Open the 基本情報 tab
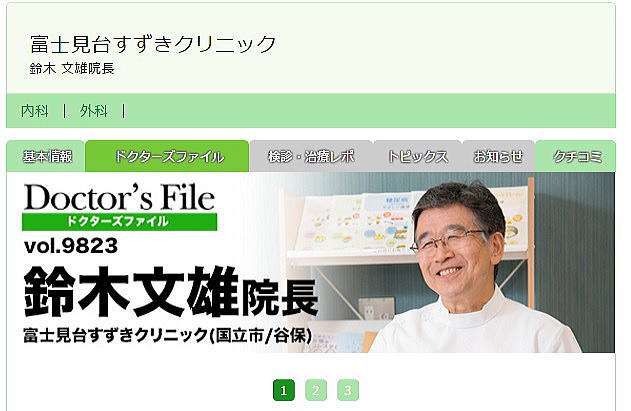Image resolution: width=631 pixels, height=411 pixels. coord(45,156)
